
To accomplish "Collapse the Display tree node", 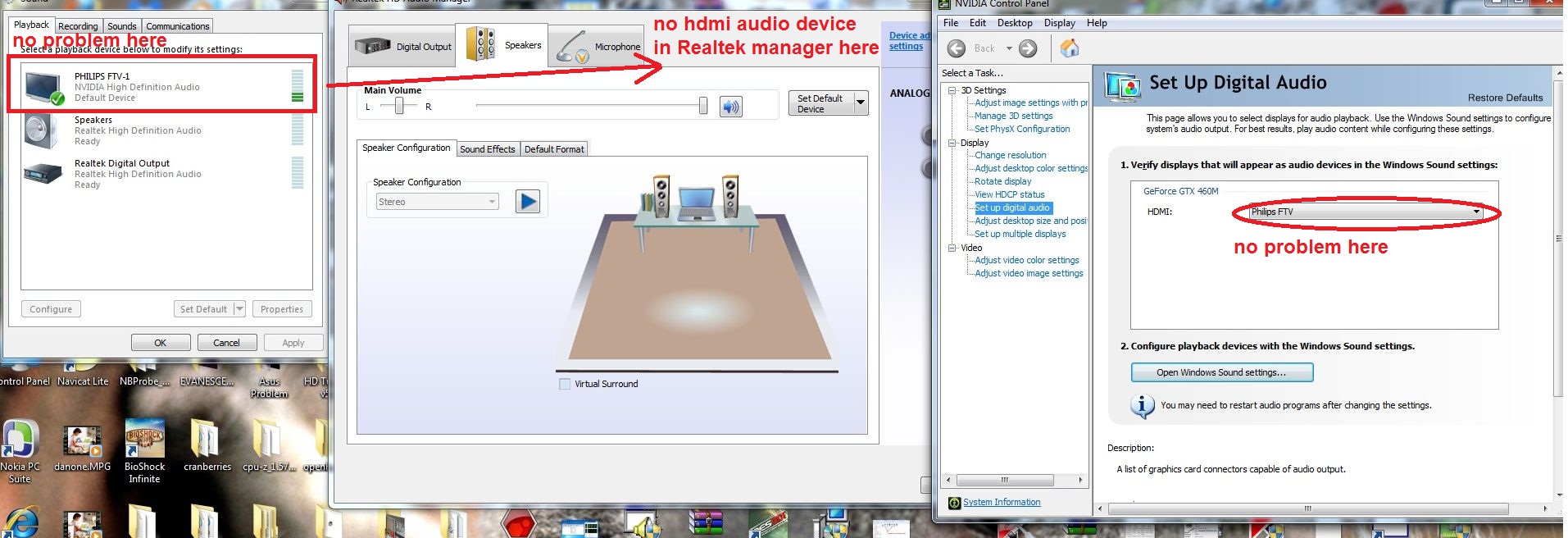I will pyautogui.click(x=952, y=143).
